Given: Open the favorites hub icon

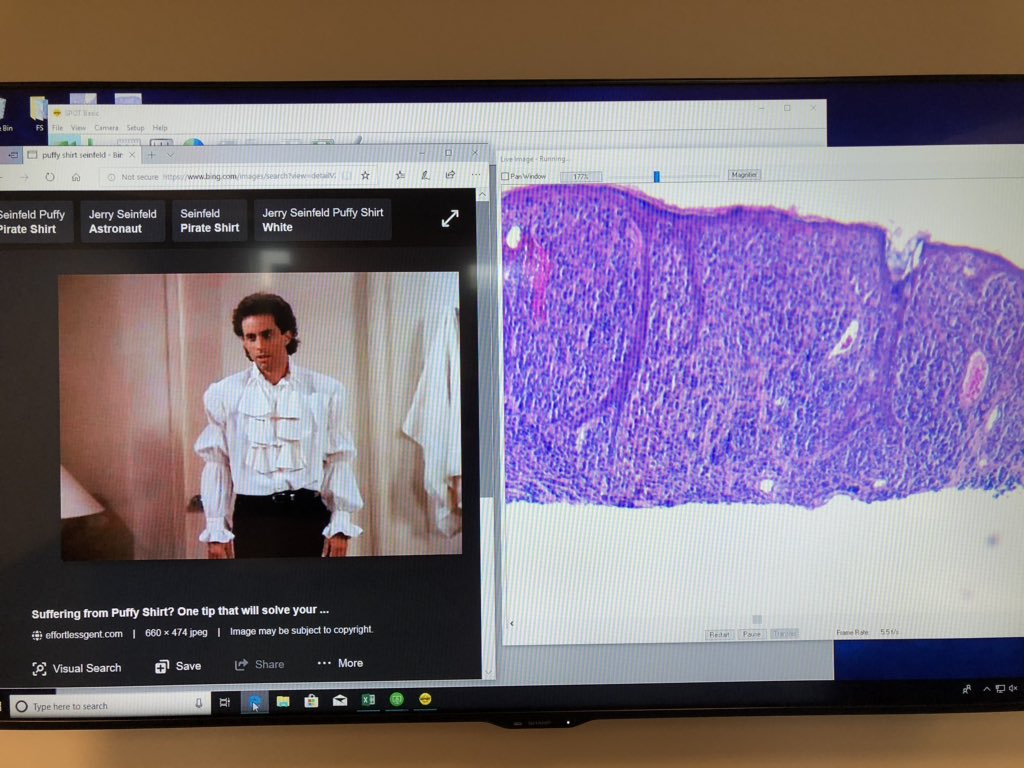Looking at the screenshot, I should click(400, 175).
